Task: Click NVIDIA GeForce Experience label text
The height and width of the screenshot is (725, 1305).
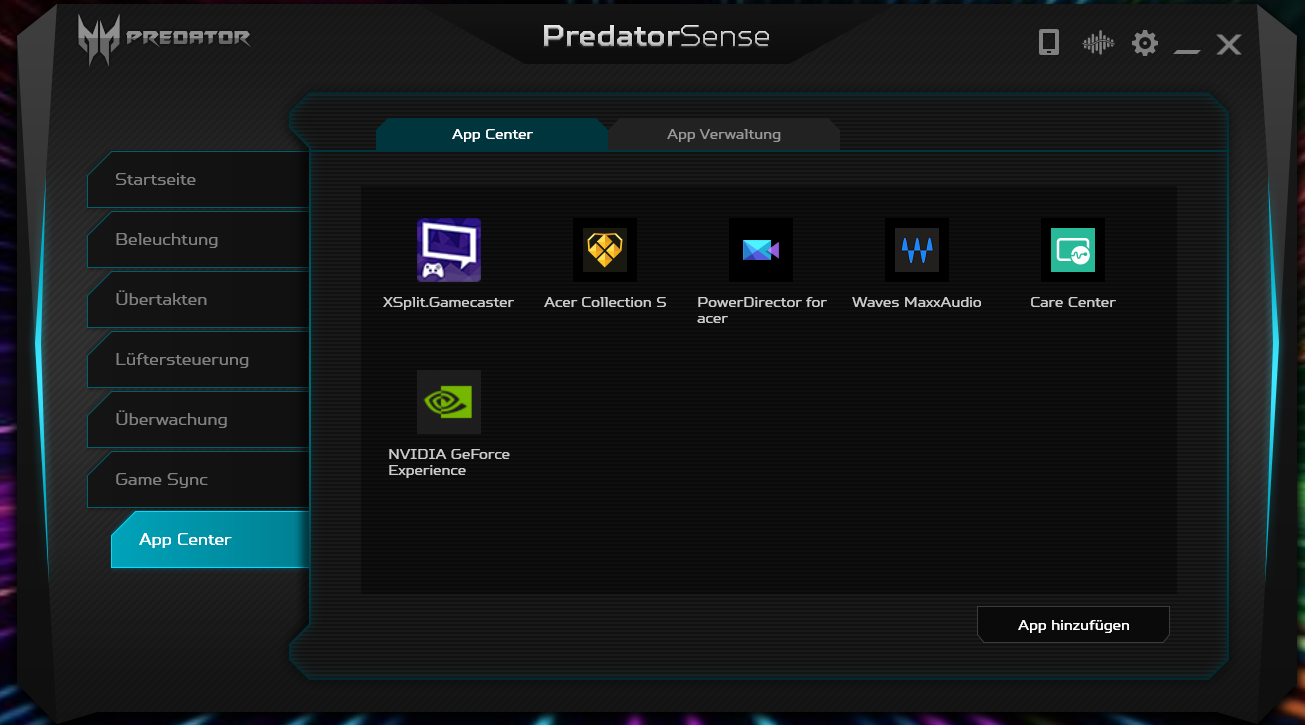Action: 449,462
